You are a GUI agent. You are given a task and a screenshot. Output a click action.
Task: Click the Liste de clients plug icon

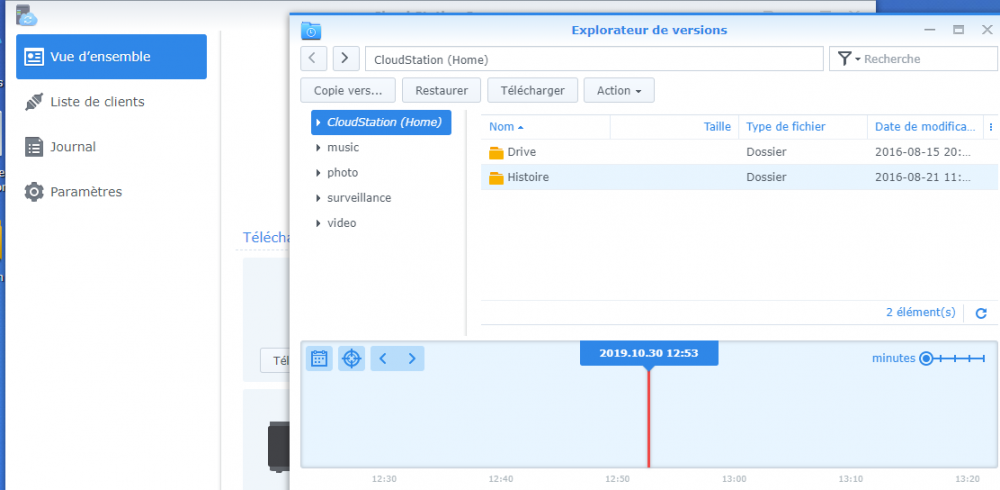pyautogui.click(x=33, y=102)
